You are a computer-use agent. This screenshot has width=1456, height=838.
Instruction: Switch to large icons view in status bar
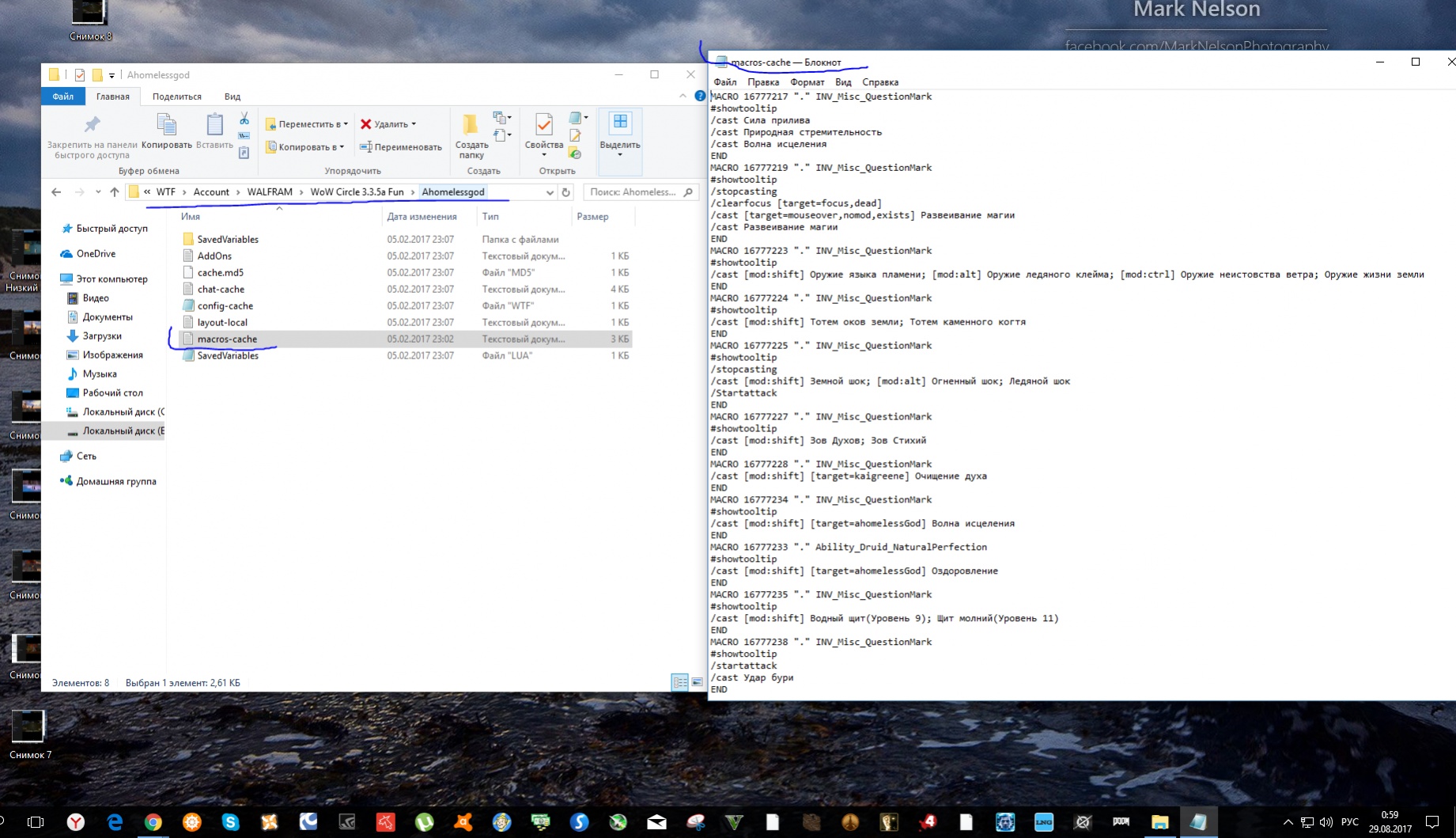pos(697,682)
